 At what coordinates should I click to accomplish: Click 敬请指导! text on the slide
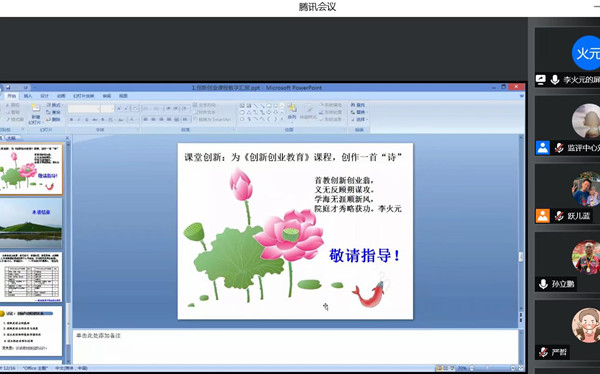[364, 255]
